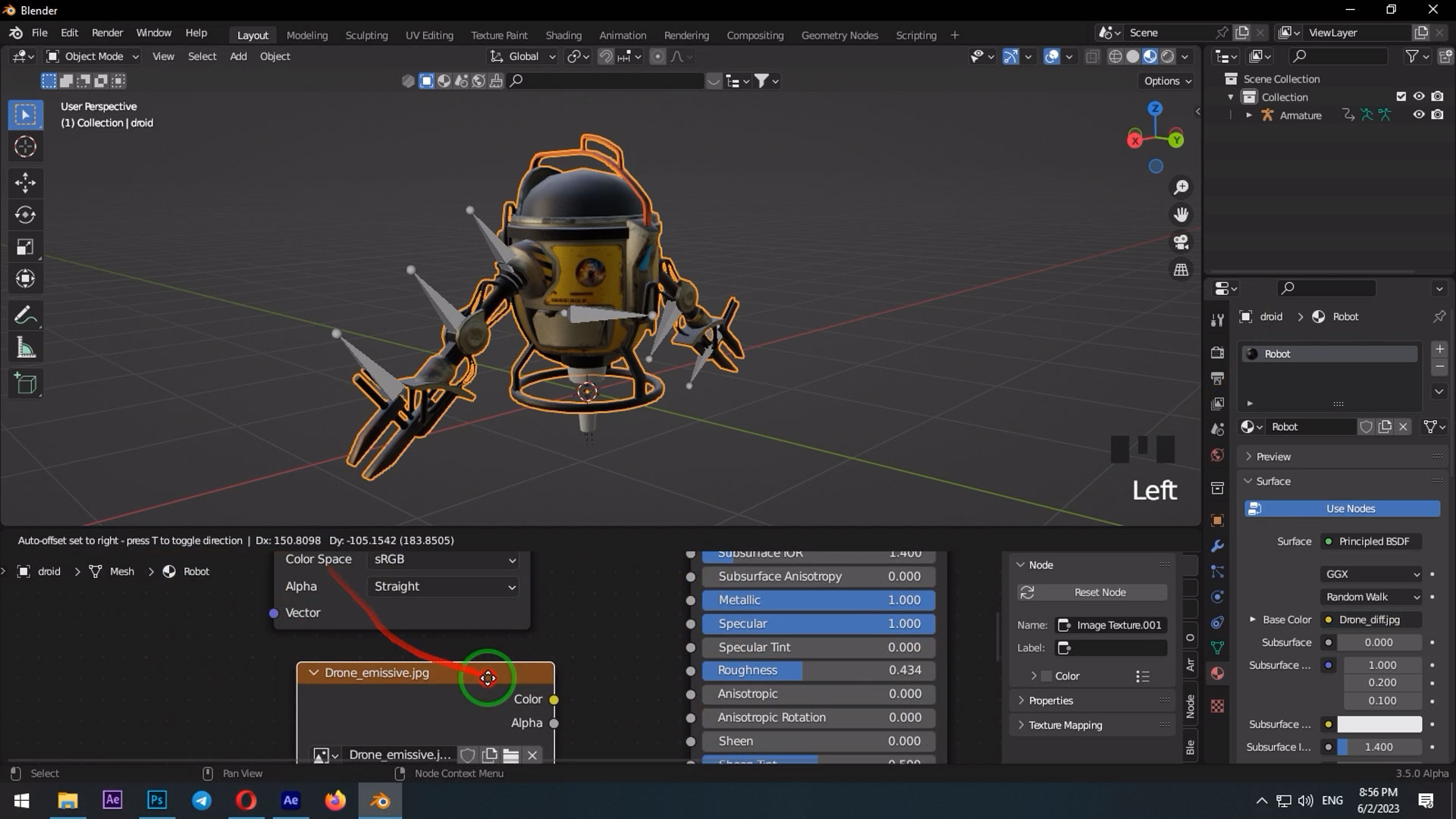The height and width of the screenshot is (819, 1456).
Task: Switch to the Shading workspace tab
Action: coord(563,36)
